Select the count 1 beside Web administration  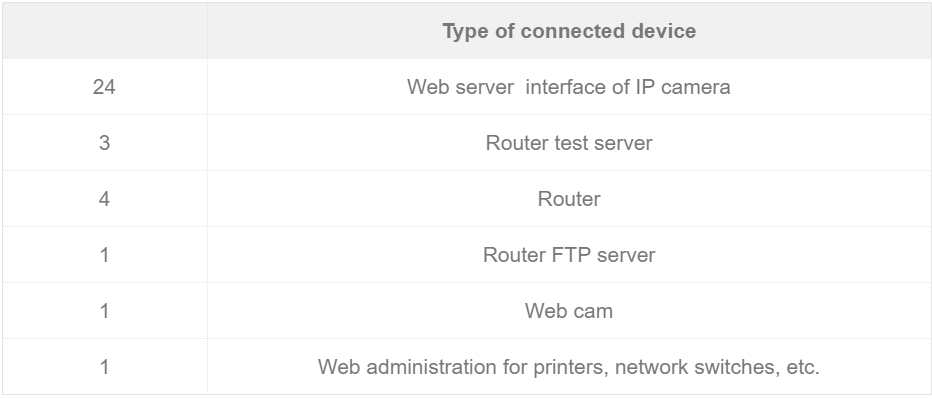tap(105, 366)
